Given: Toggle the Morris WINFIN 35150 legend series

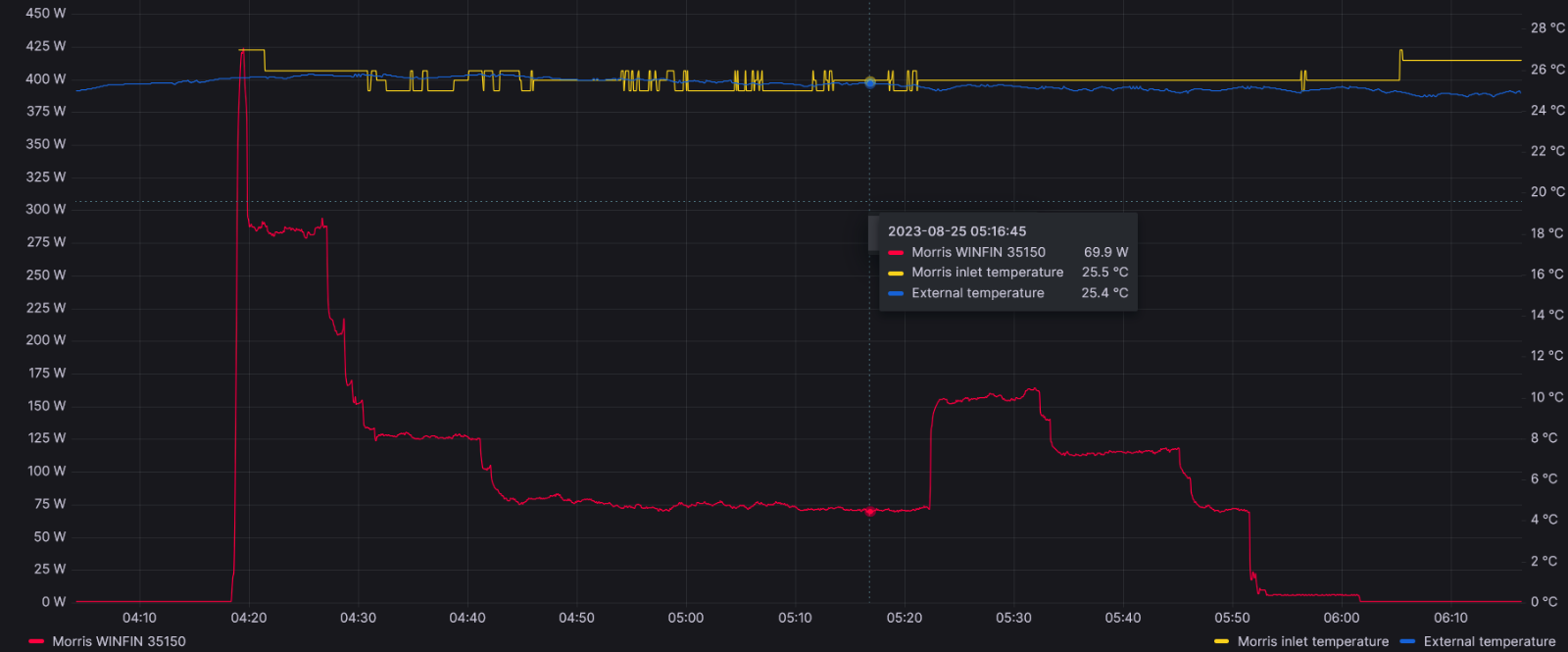Looking at the screenshot, I should [x=119, y=641].
